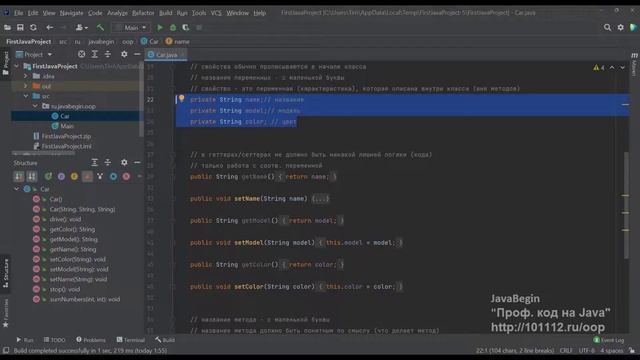
Task: Open the user/VCS dropdown in toolbar
Action: 82,27
